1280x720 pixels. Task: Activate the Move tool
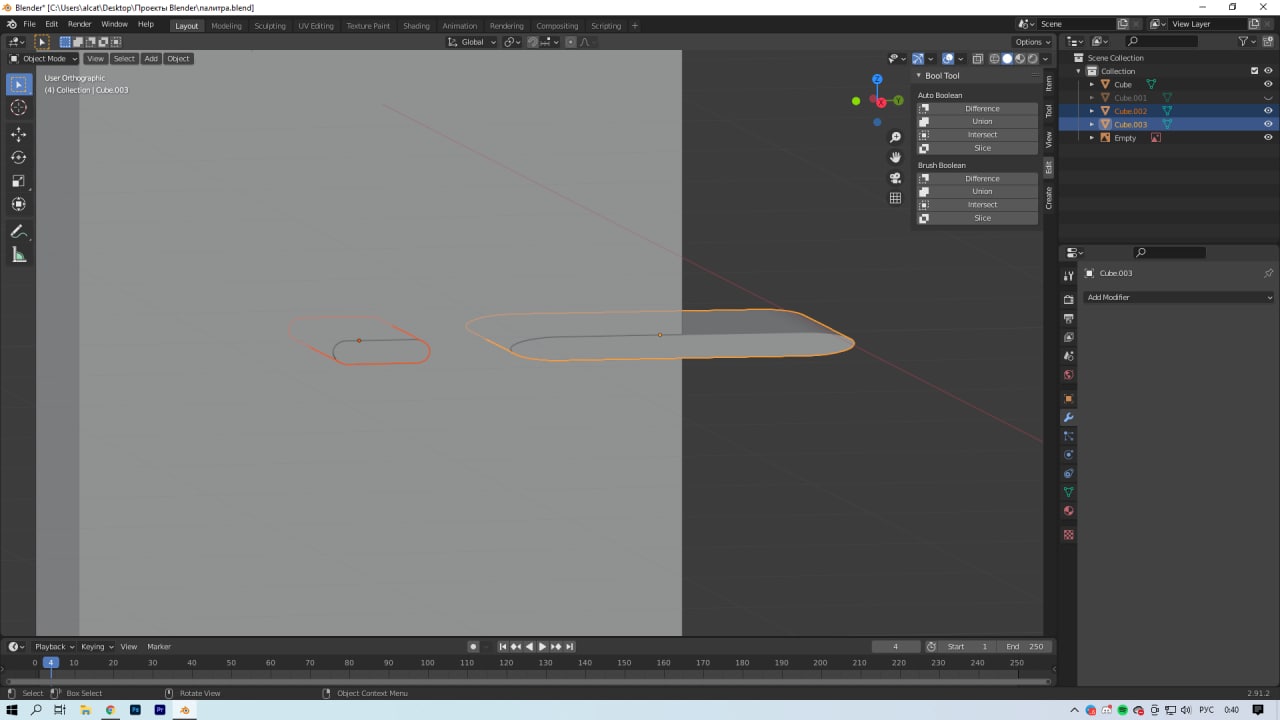tap(19, 134)
